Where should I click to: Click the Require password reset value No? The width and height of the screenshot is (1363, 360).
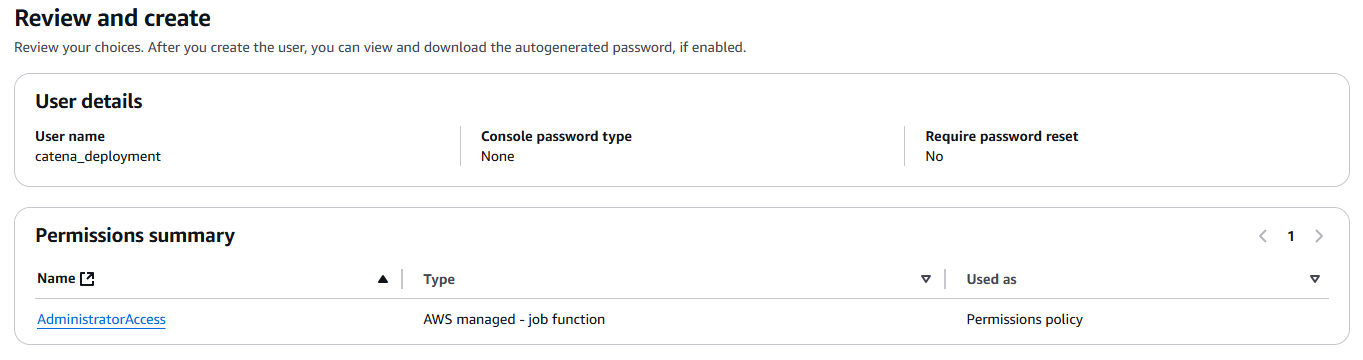[934, 156]
